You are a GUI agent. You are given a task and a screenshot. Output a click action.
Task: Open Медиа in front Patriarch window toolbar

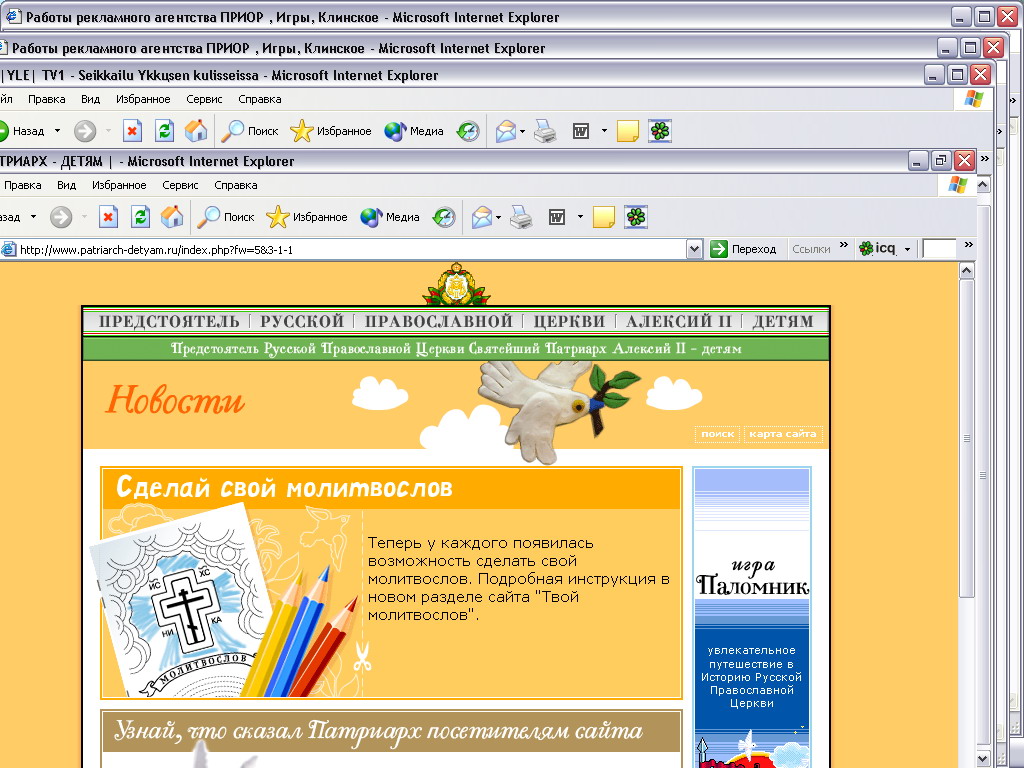coord(390,217)
